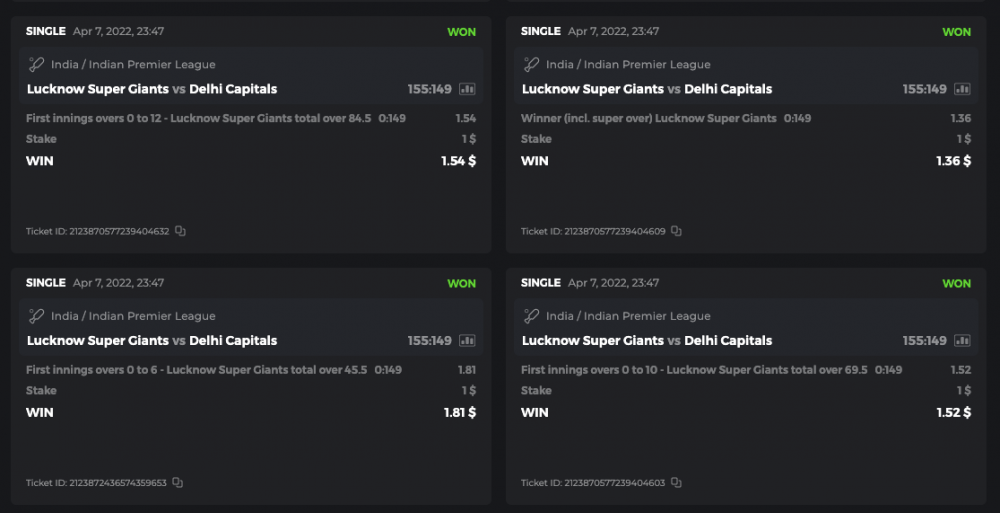1000x513 pixels.
Task: Click cricket sport icon on the 1.81 odds card
Action: [x=37, y=316]
